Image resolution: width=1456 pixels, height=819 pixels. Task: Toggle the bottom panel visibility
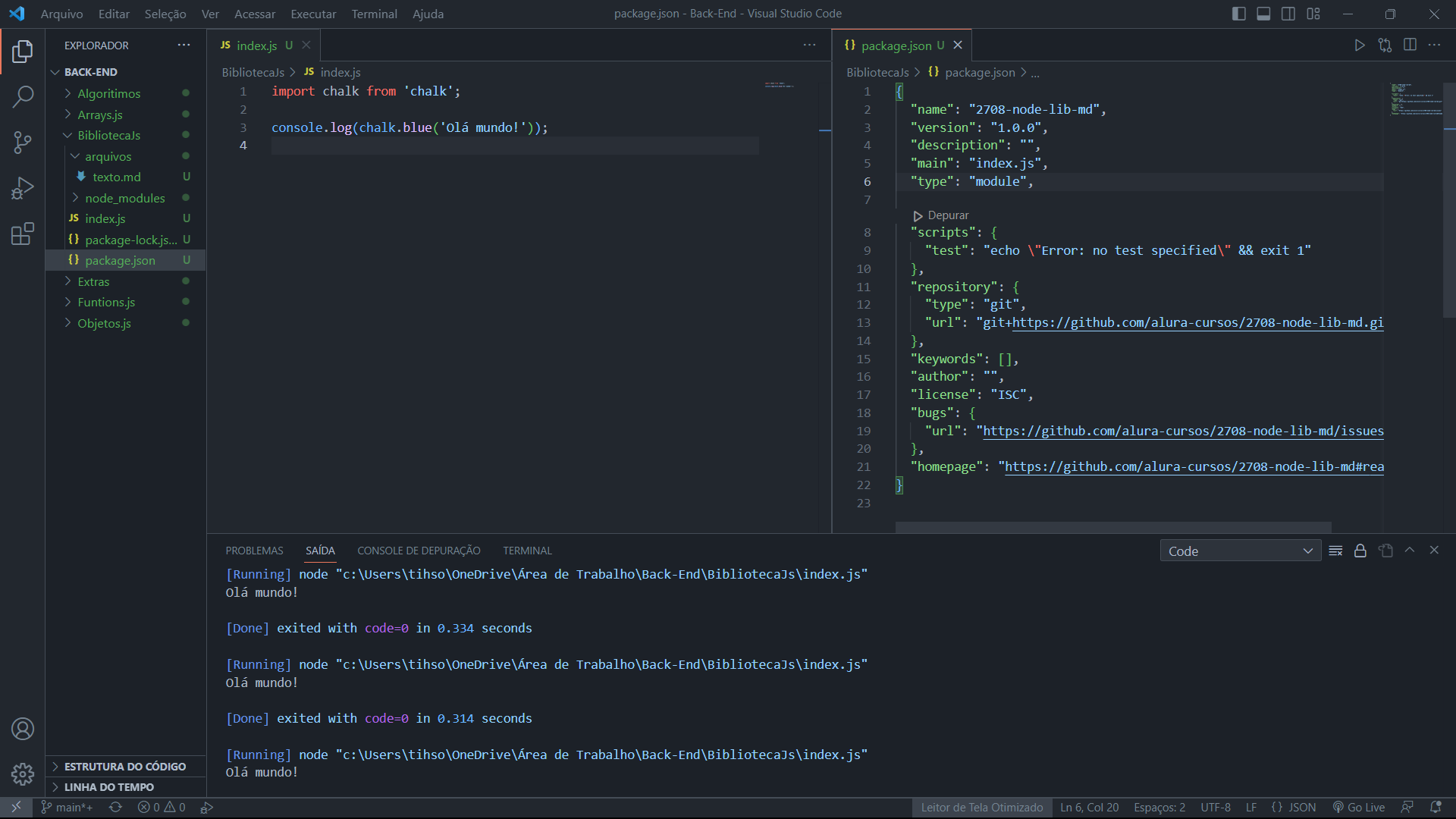point(1263,14)
